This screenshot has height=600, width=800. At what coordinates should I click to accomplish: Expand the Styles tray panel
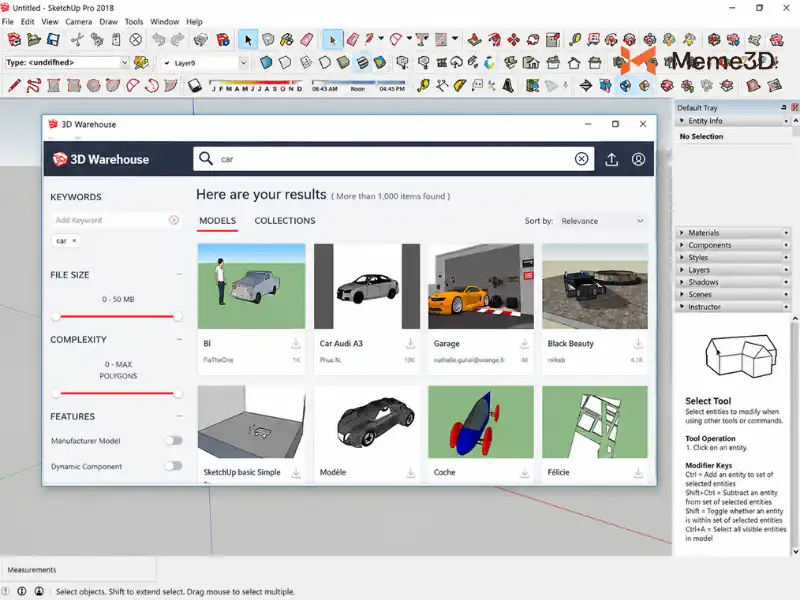coord(733,258)
